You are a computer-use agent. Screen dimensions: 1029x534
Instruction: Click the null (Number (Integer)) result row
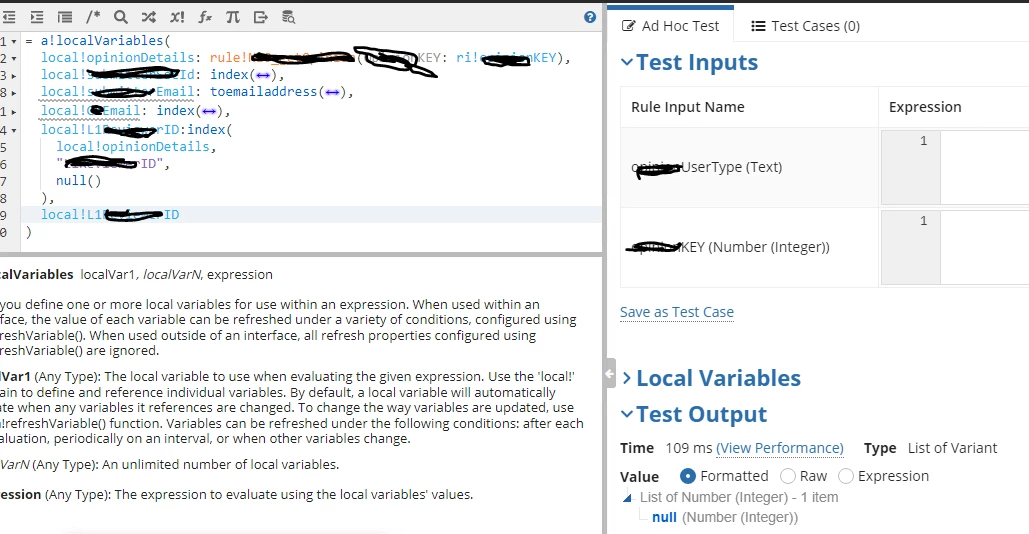(x=724, y=518)
